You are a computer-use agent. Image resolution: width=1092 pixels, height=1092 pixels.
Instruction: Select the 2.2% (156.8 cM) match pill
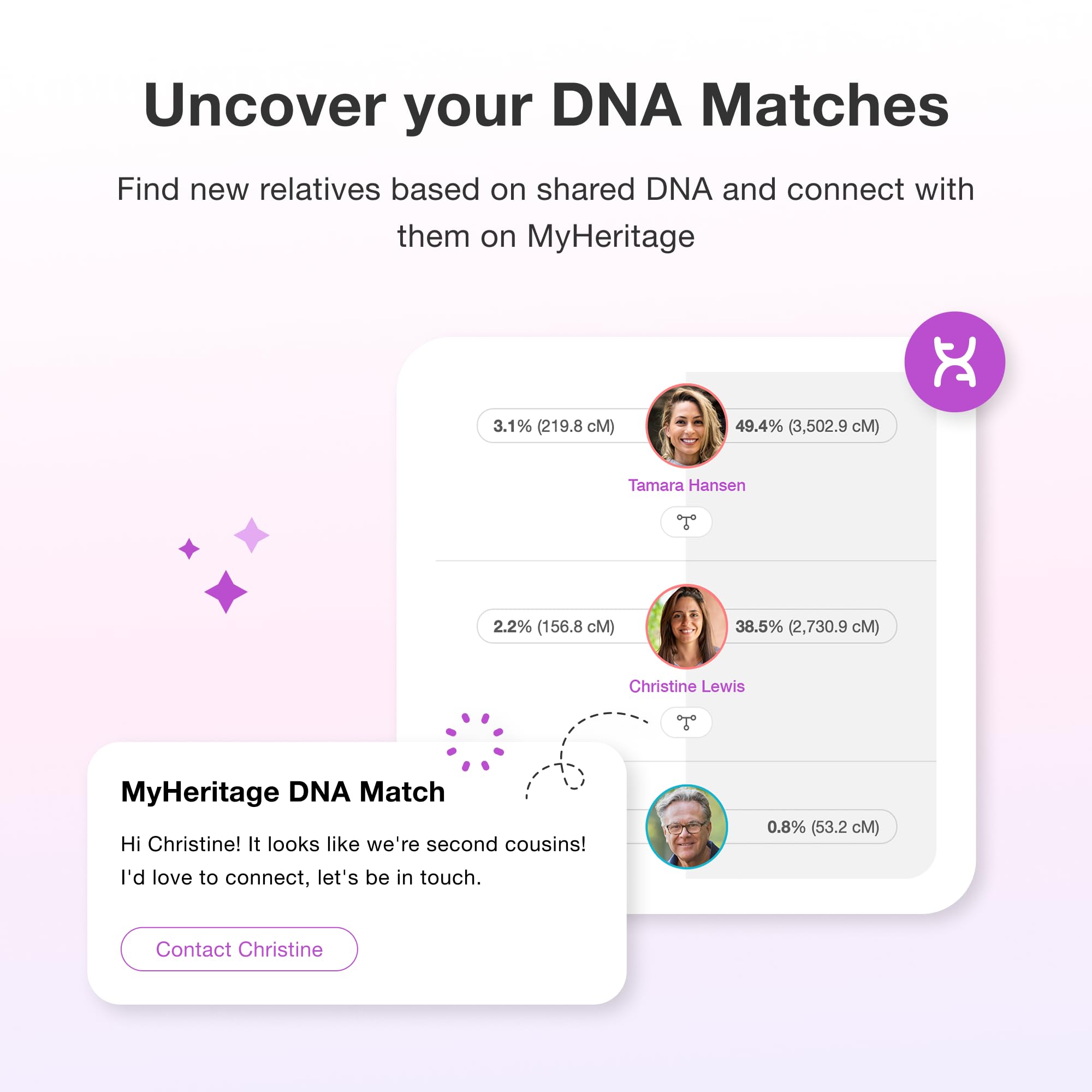[554, 626]
